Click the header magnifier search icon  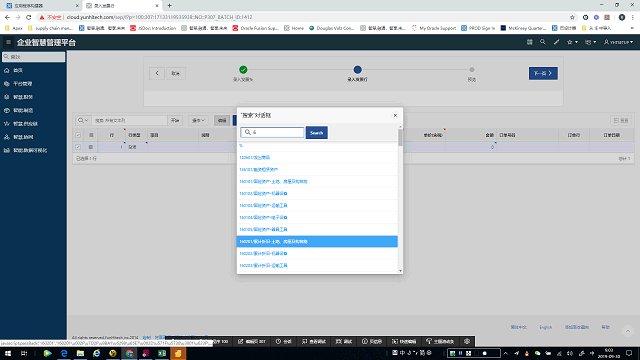tap(542, 42)
